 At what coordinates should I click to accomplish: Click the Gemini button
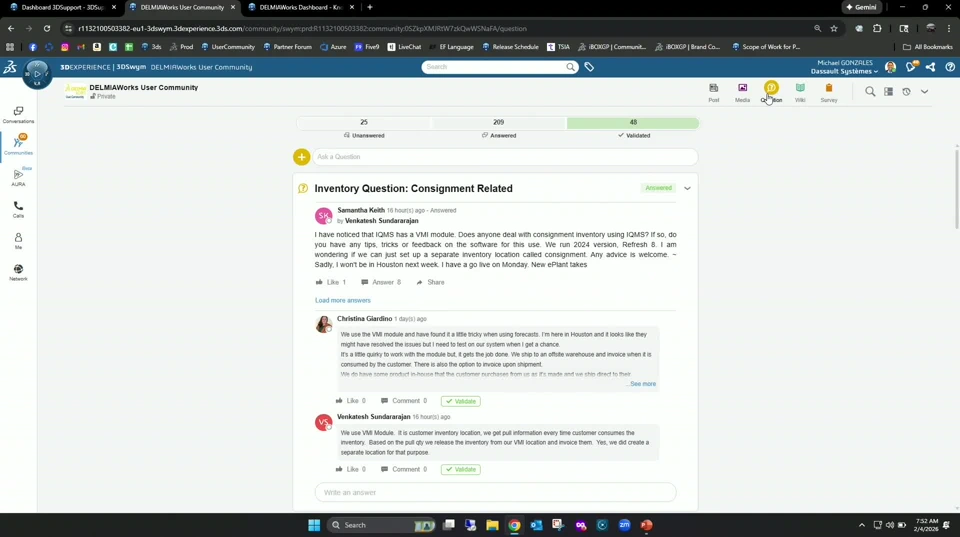pyautogui.click(x=861, y=7)
